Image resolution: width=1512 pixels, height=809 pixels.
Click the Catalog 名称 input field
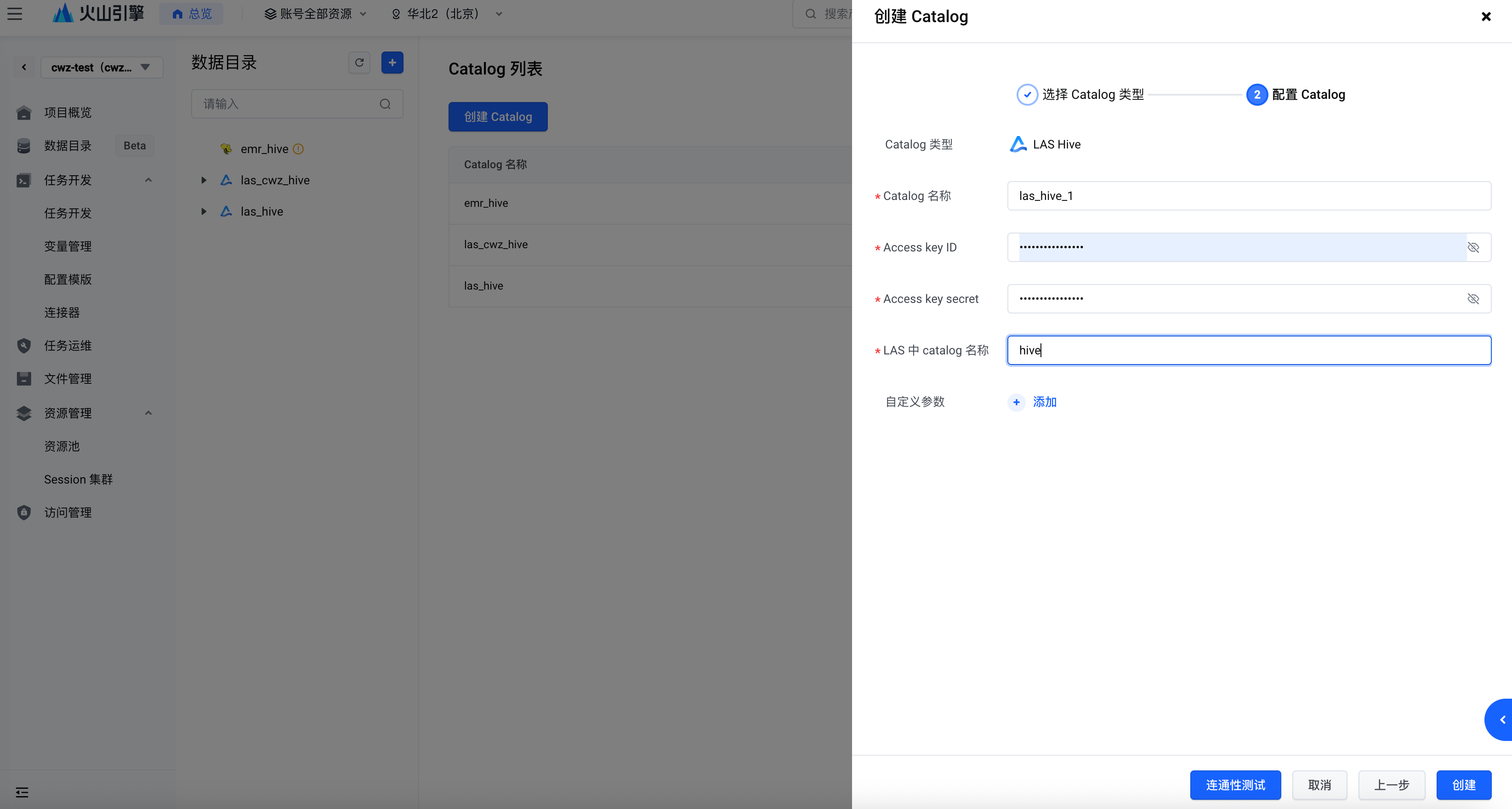pos(1249,195)
